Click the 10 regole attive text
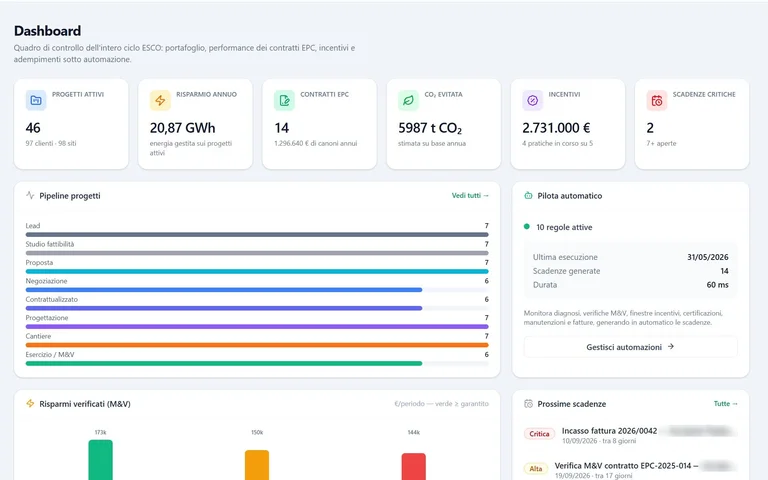The image size is (768, 480). (564, 227)
